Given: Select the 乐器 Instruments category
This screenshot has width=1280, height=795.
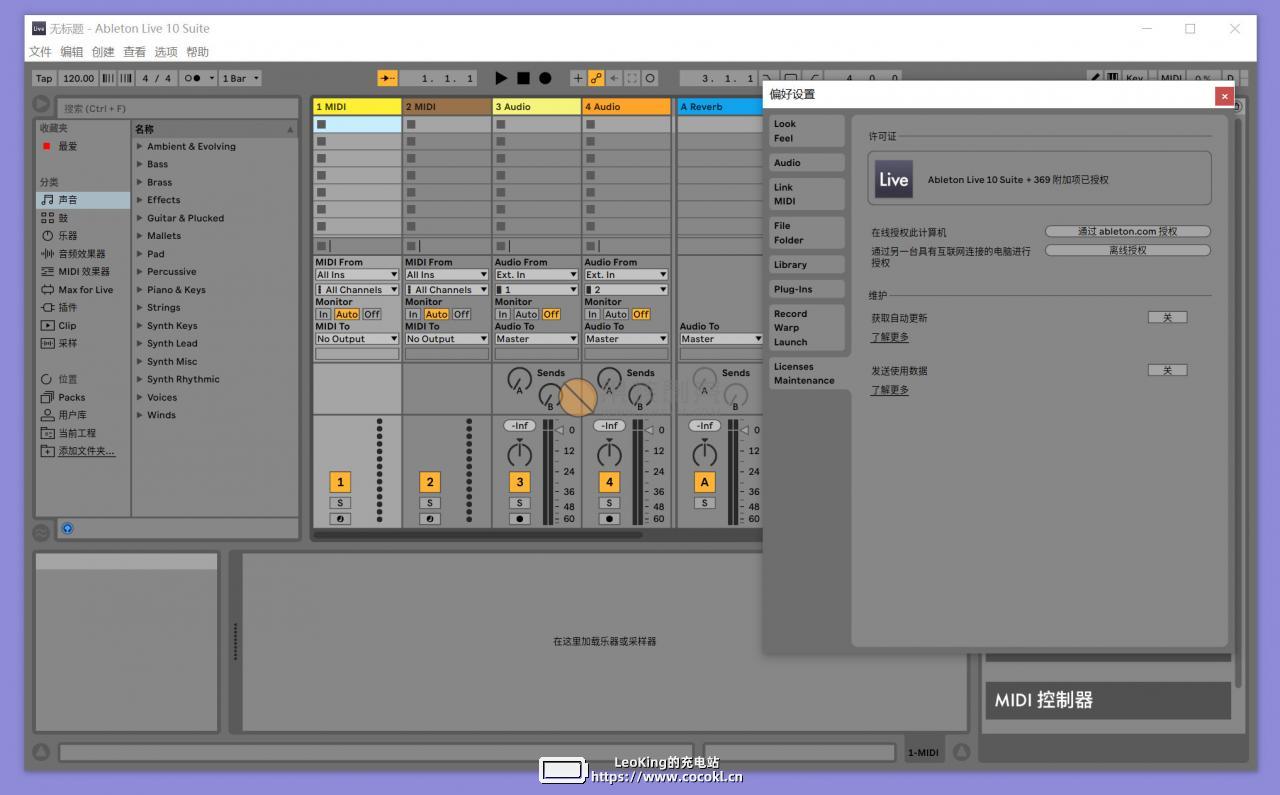Looking at the screenshot, I should (83, 236).
